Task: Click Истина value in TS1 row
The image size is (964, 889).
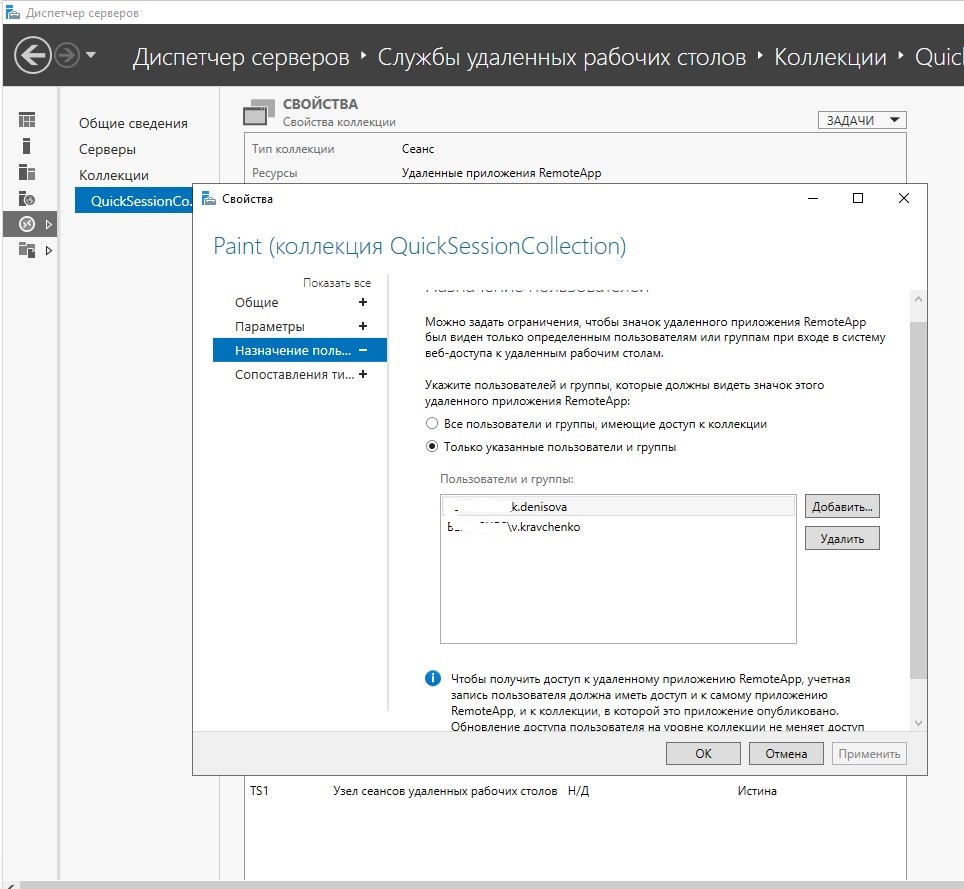Action: tap(757, 791)
